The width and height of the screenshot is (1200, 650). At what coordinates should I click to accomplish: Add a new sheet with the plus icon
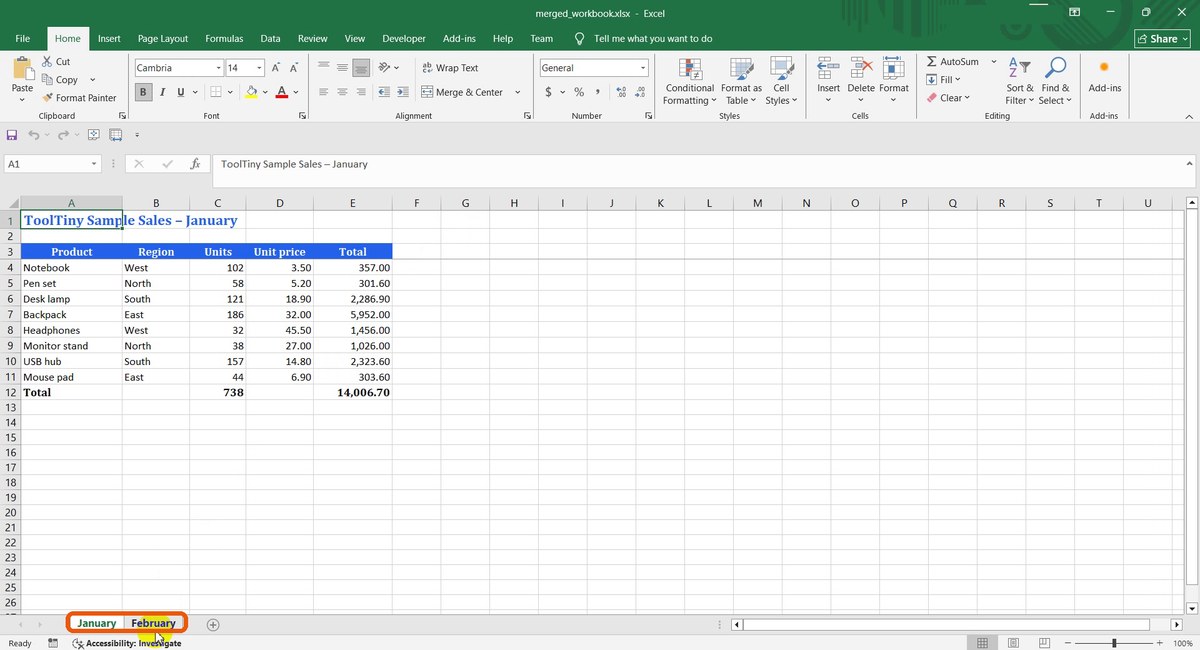213,624
